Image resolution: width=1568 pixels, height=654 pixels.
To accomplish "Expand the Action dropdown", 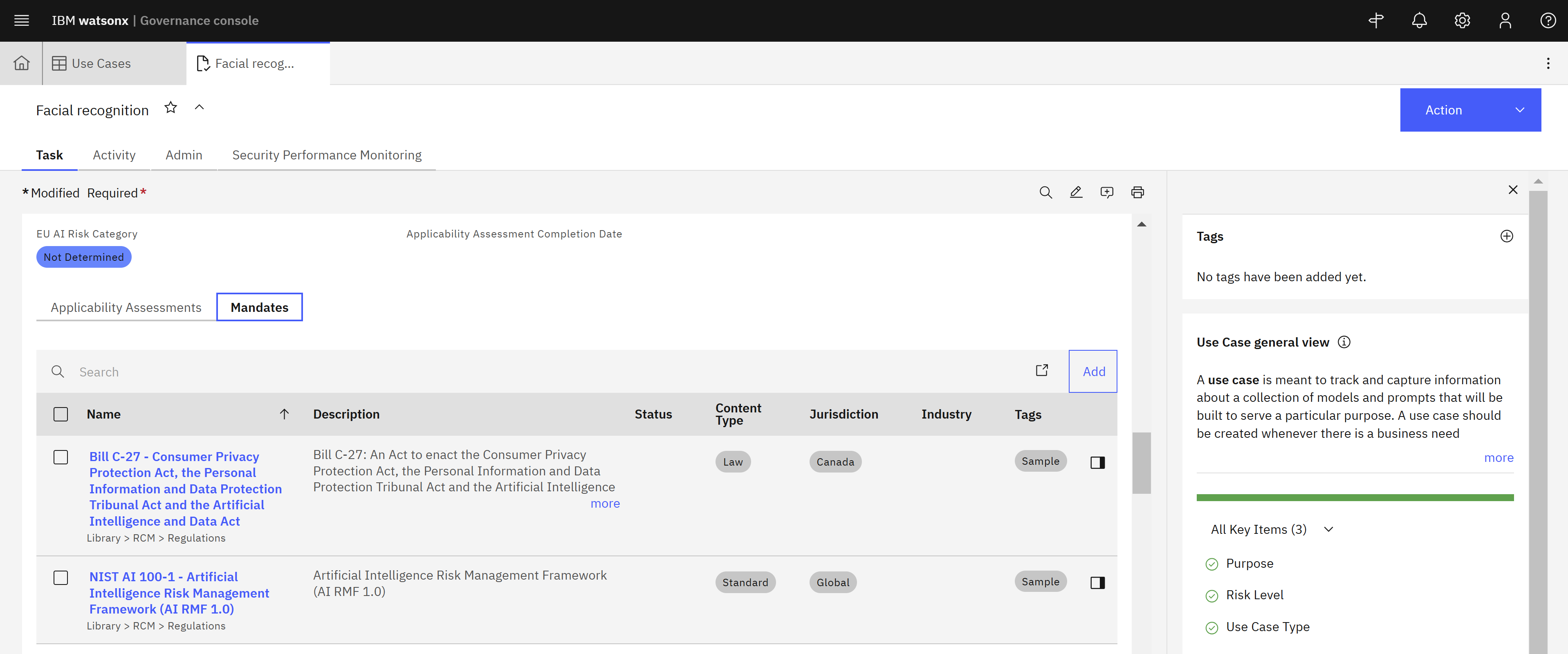I will [1471, 110].
